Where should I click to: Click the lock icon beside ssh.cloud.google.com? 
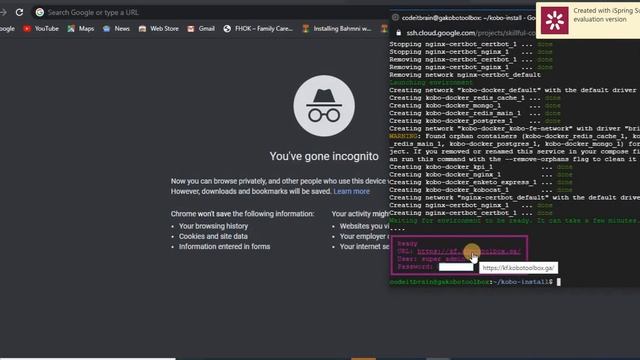[398, 33]
